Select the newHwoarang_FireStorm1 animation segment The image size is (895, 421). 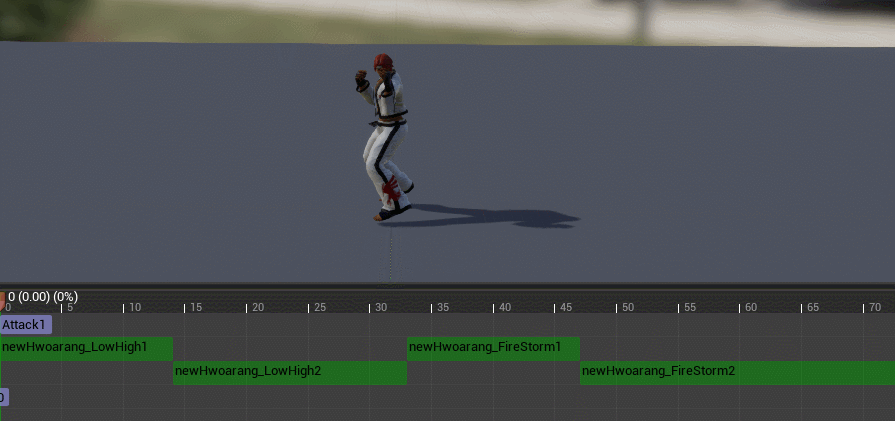coord(493,349)
